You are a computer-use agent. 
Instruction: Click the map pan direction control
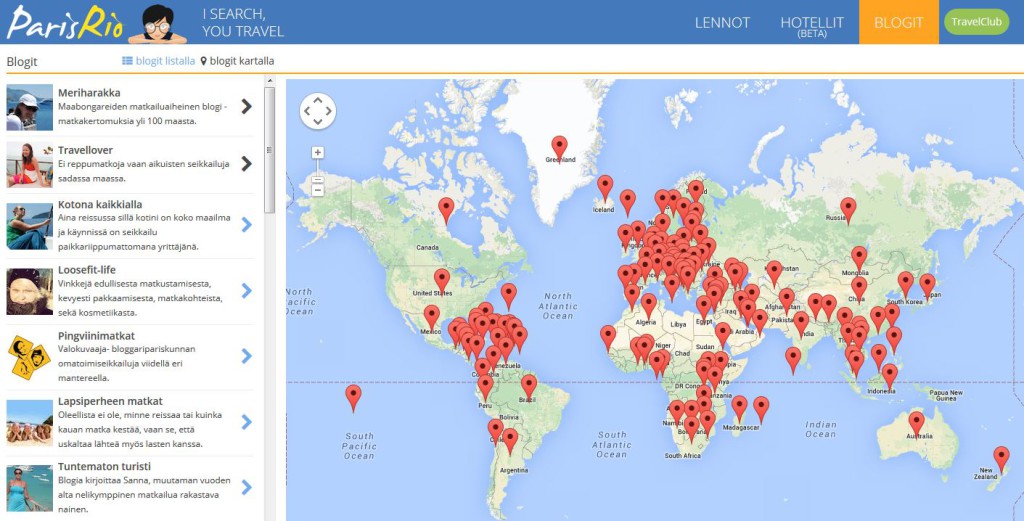(x=317, y=111)
